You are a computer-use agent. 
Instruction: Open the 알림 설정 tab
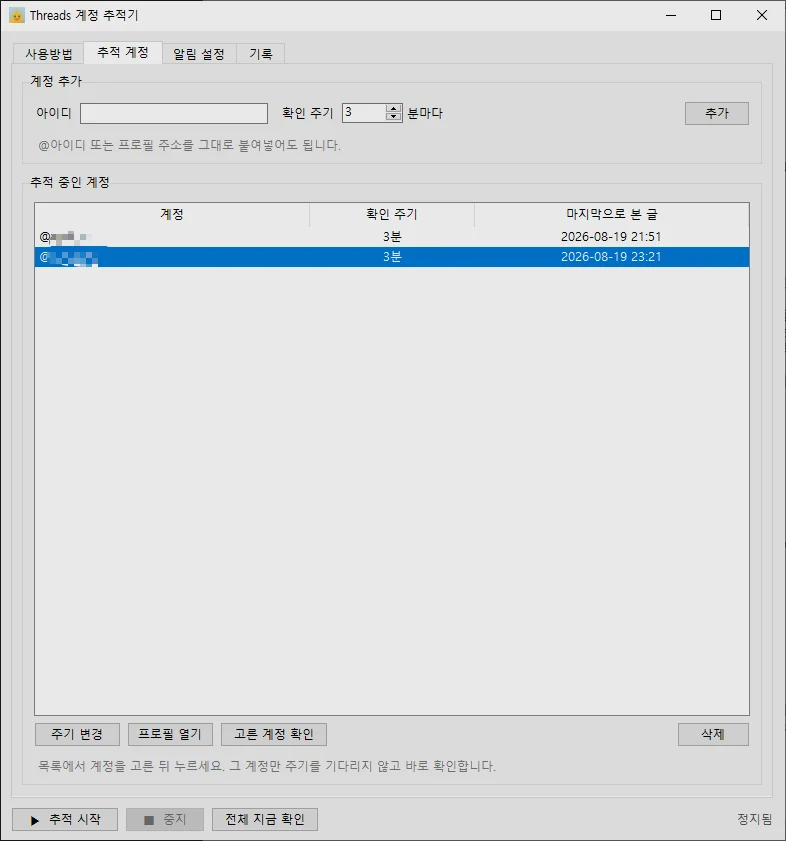click(x=199, y=54)
